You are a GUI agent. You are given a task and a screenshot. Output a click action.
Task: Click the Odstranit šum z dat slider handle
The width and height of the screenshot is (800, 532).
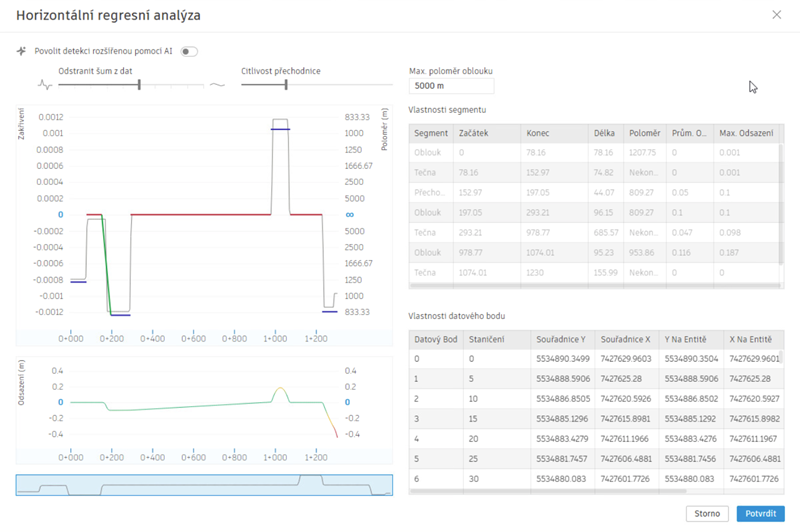(x=139, y=85)
